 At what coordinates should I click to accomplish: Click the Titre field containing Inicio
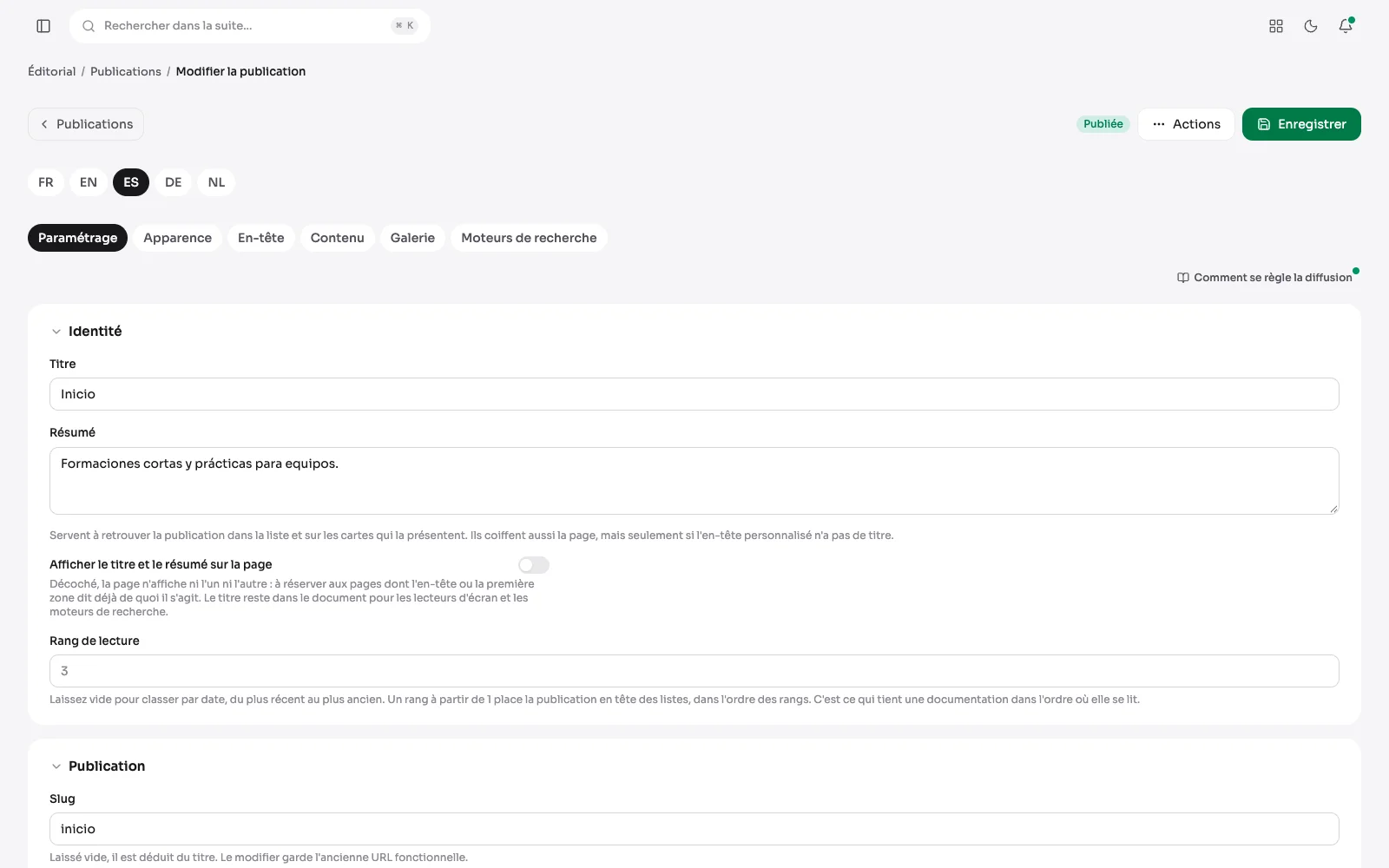(694, 394)
